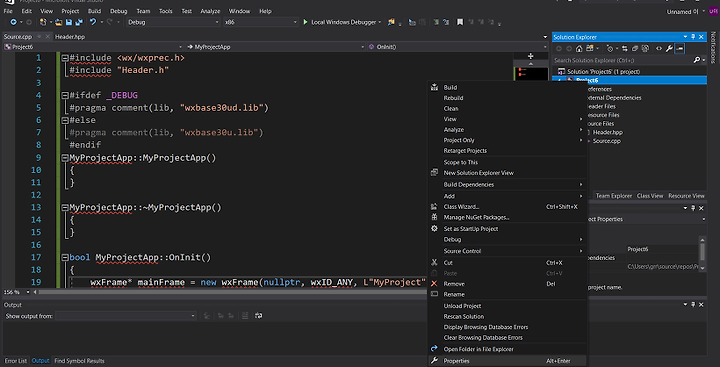Switch to the Class View tab

pyautogui.click(x=650, y=196)
